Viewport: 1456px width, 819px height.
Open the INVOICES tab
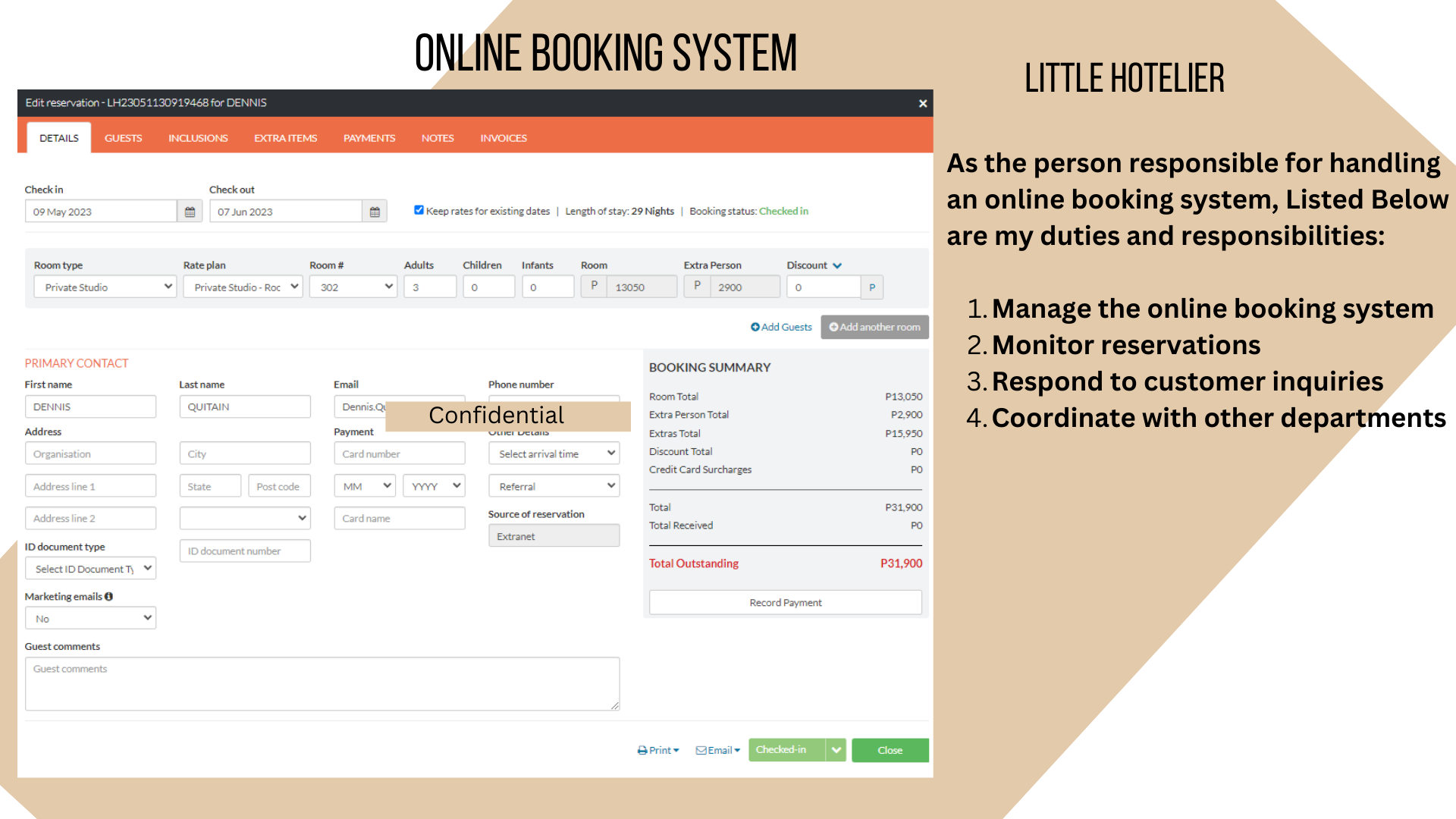[503, 138]
